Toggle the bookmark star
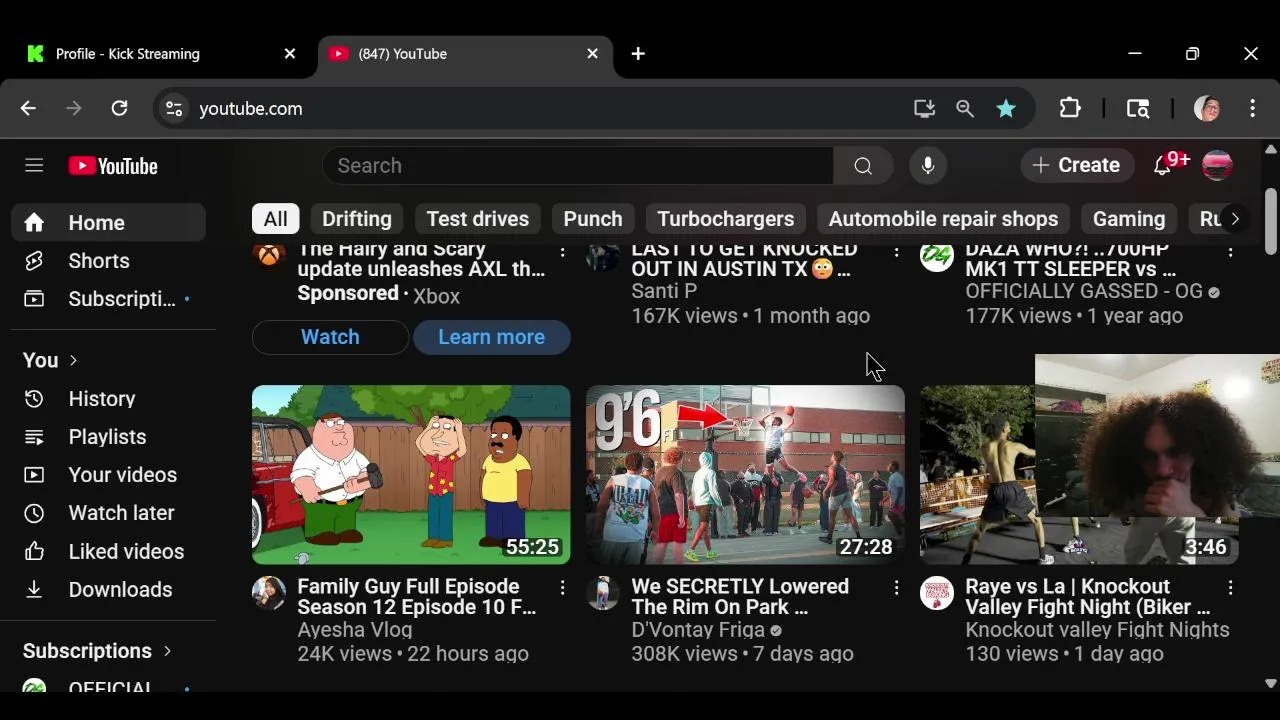Image resolution: width=1280 pixels, height=720 pixels. [x=1006, y=108]
